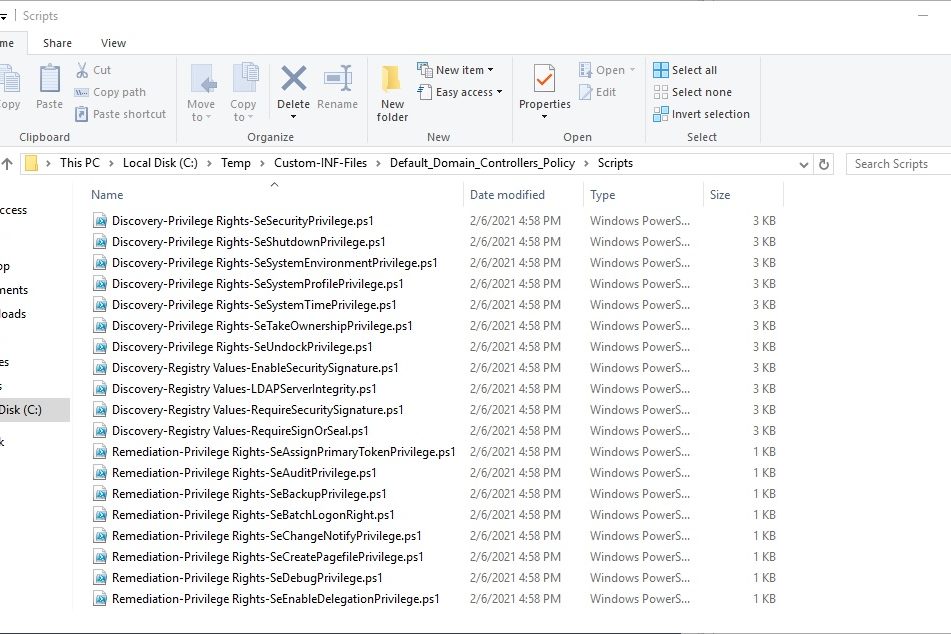
Task: Sort by the Size column header
Action: pyautogui.click(x=720, y=195)
